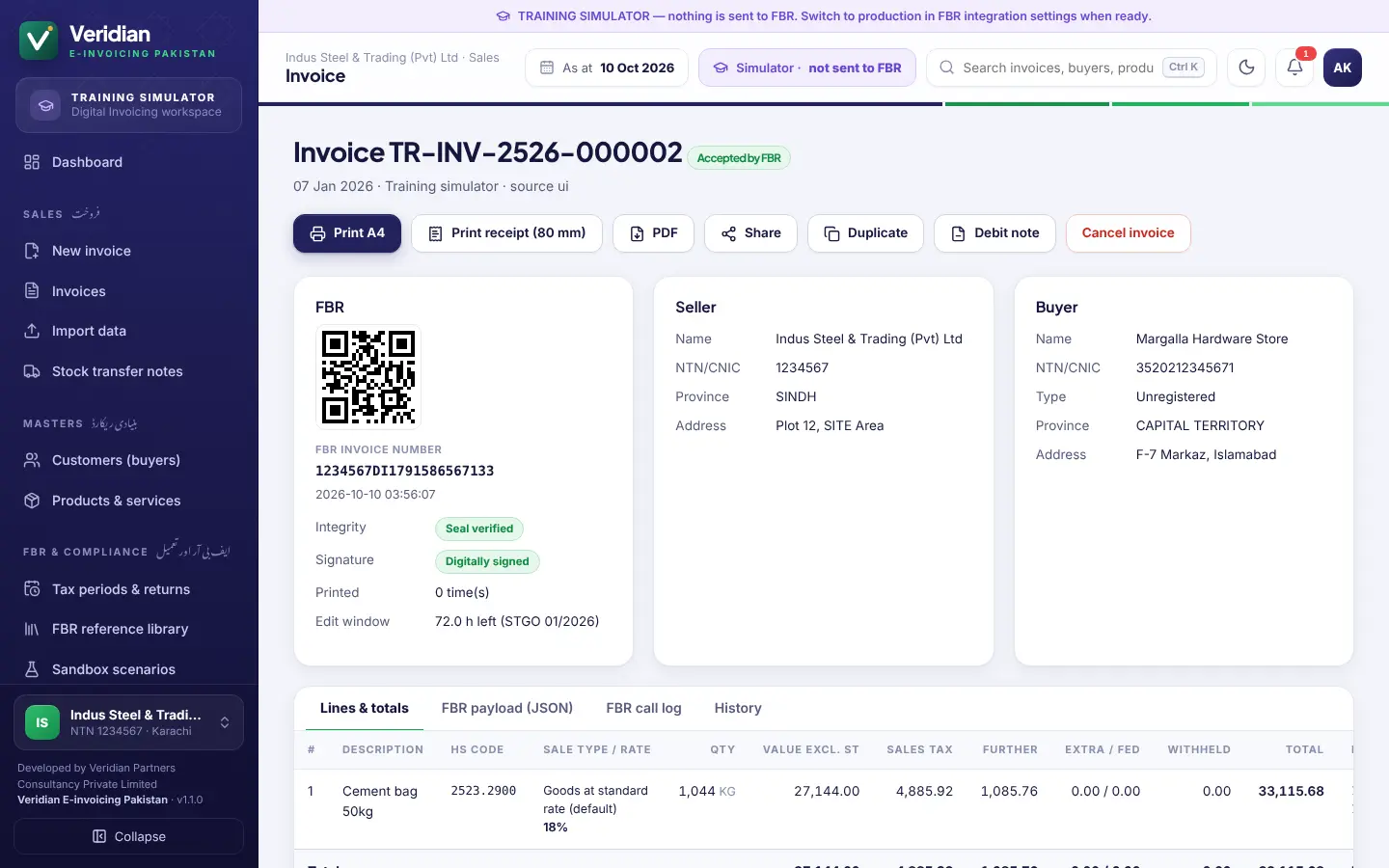Screen dimensions: 1389x868
Task: Focus the search invoices field
Action: click(1072, 68)
